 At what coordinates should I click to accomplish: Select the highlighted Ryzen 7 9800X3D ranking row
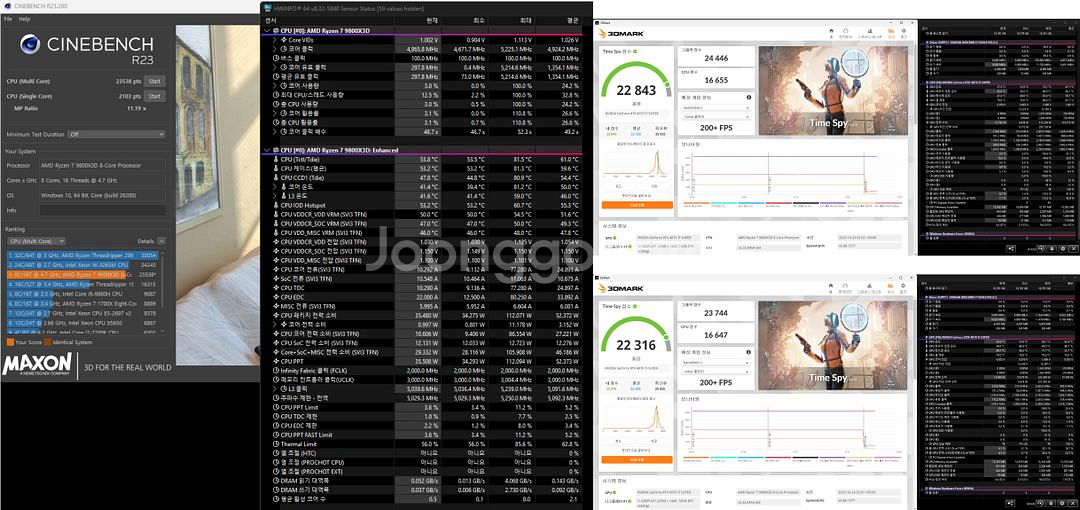coord(82,274)
